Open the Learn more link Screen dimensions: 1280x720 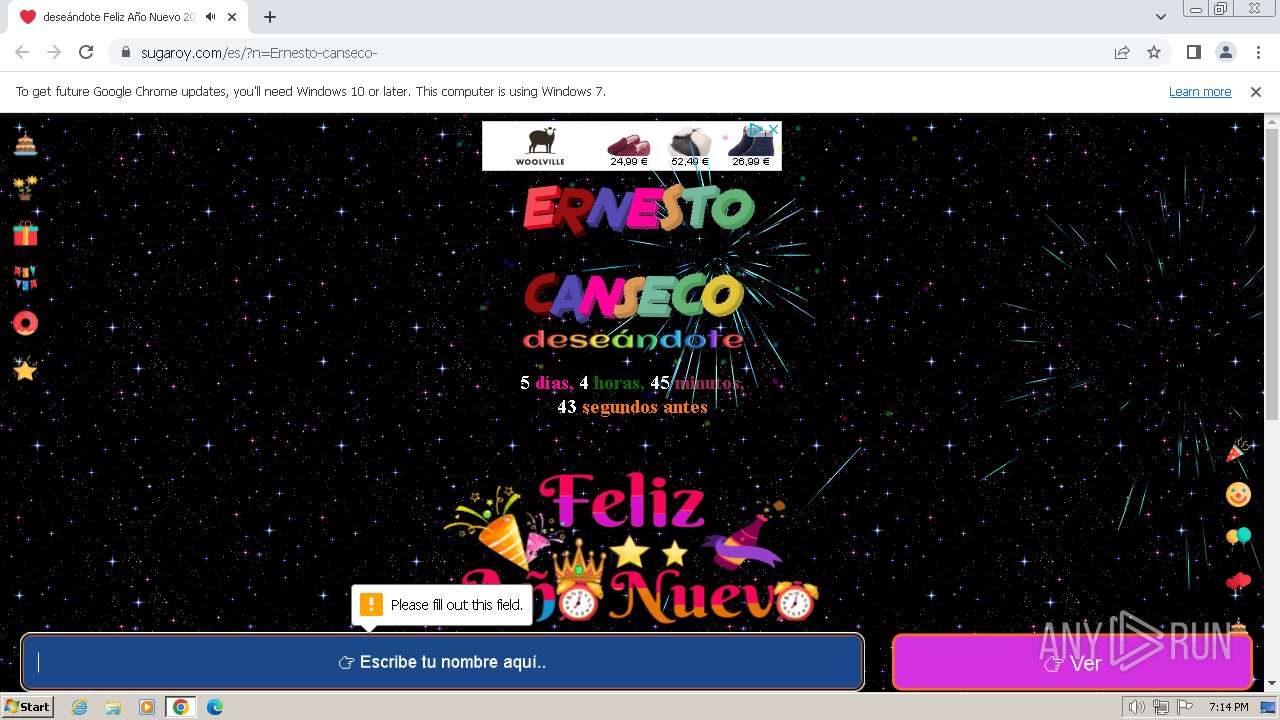click(x=1200, y=92)
